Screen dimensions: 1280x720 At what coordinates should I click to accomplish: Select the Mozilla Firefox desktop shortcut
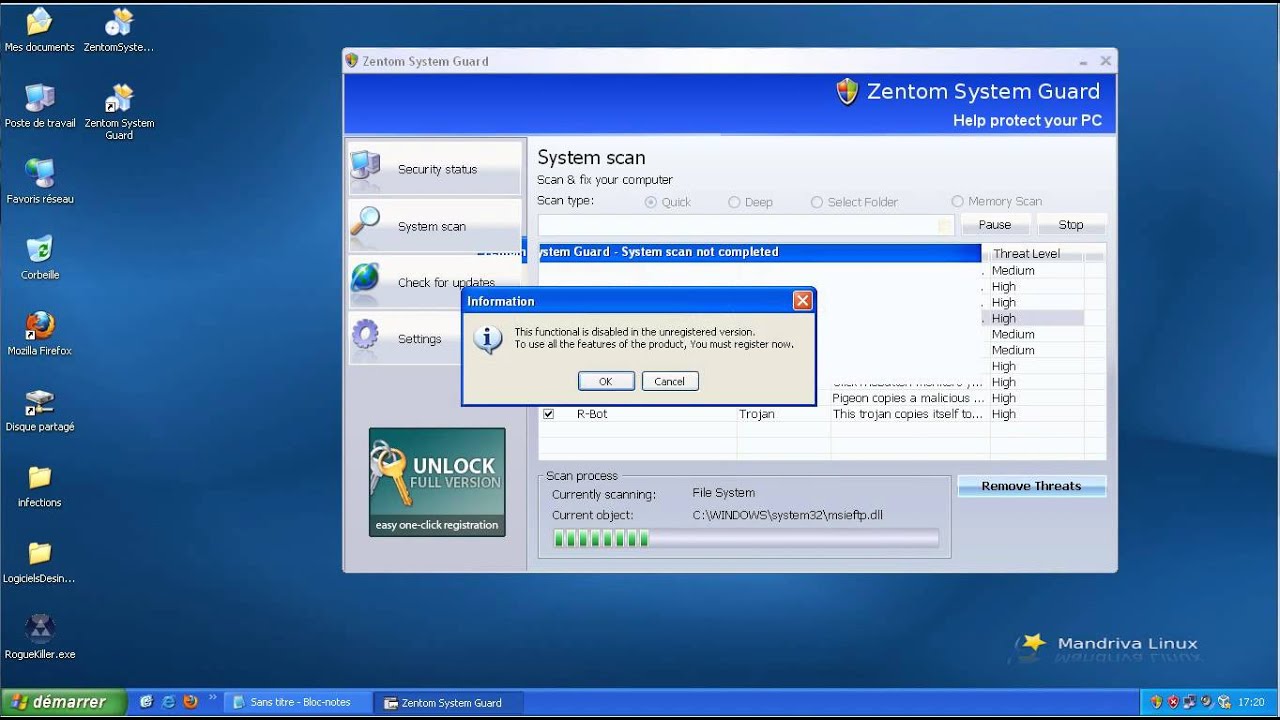[x=39, y=334]
